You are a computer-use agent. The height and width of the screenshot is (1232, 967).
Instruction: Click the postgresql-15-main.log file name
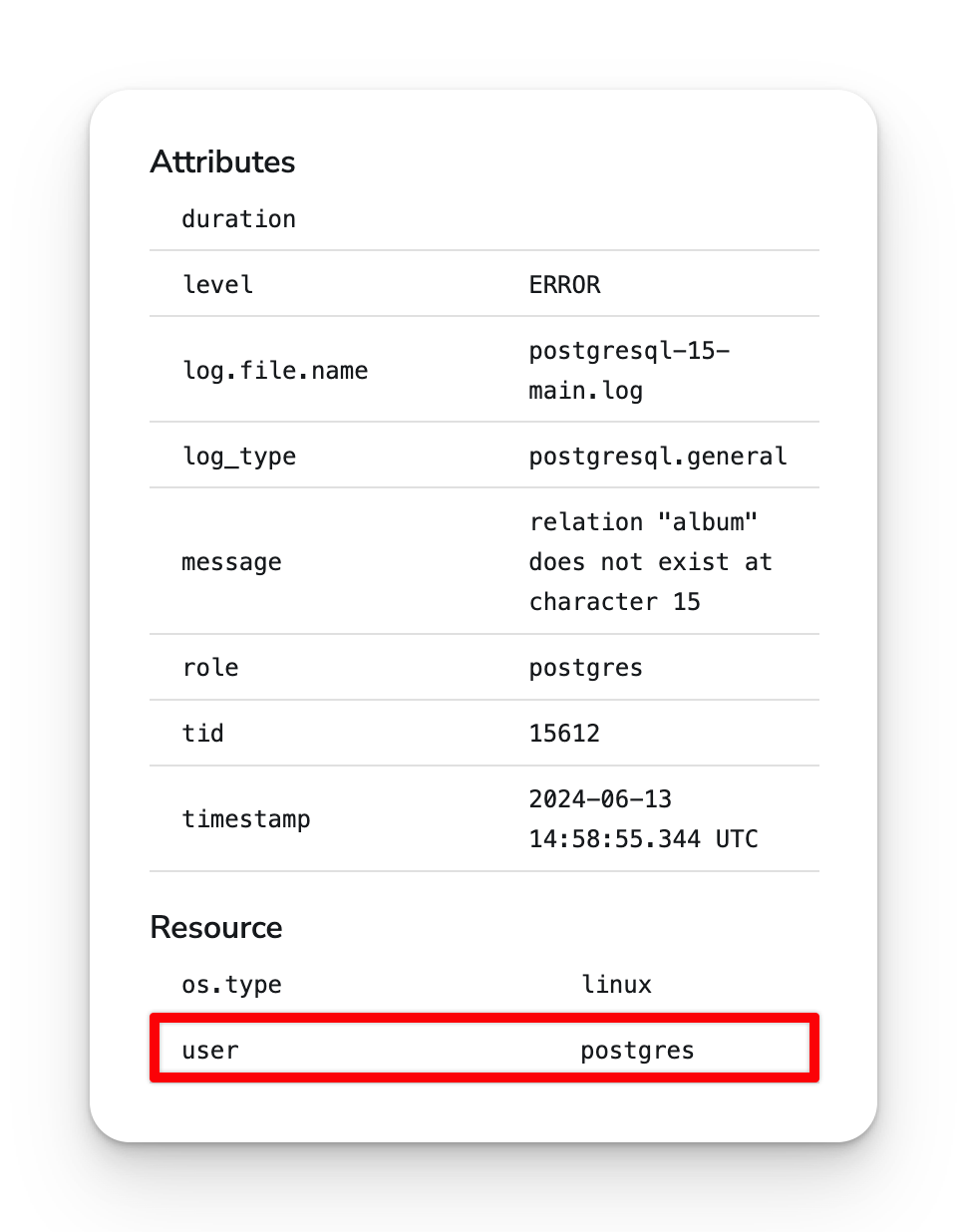point(628,370)
